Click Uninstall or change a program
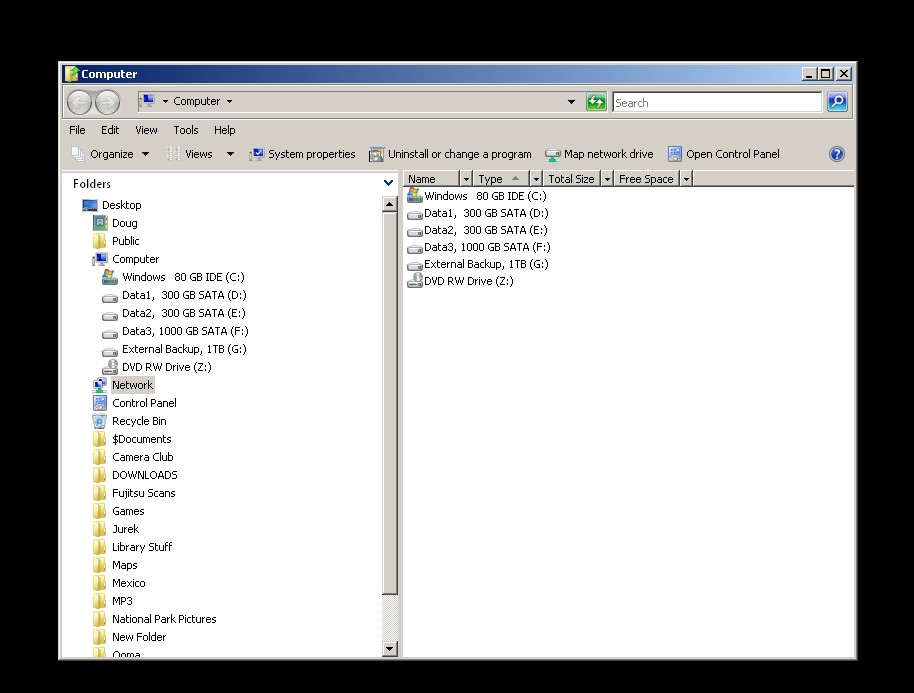914x693 pixels. click(451, 154)
